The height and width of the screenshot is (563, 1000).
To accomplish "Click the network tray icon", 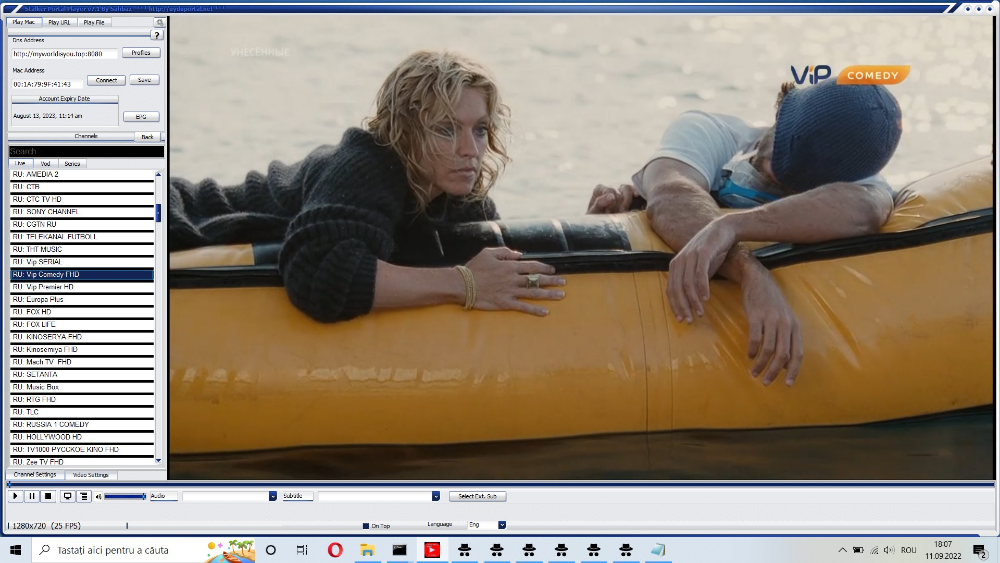I will click(874, 550).
